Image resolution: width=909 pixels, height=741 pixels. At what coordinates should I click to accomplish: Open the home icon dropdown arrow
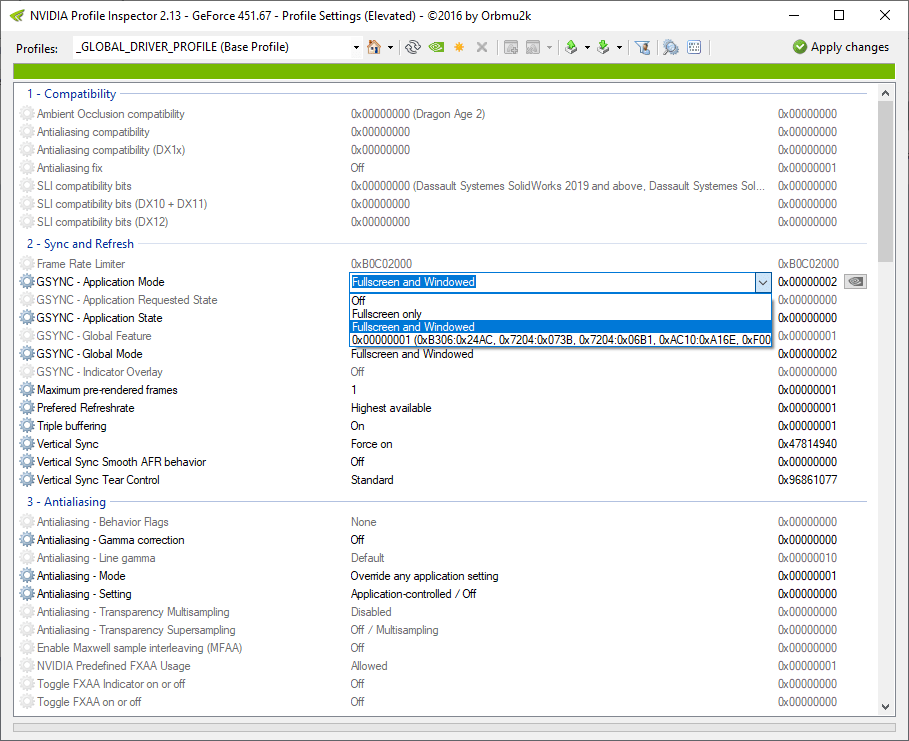click(389, 46)
